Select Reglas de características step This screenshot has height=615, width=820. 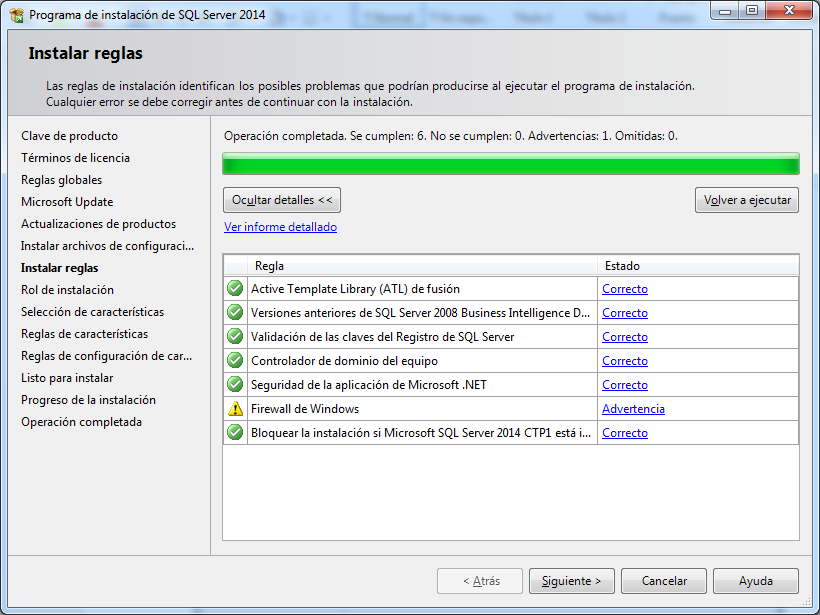click(84, 334)
